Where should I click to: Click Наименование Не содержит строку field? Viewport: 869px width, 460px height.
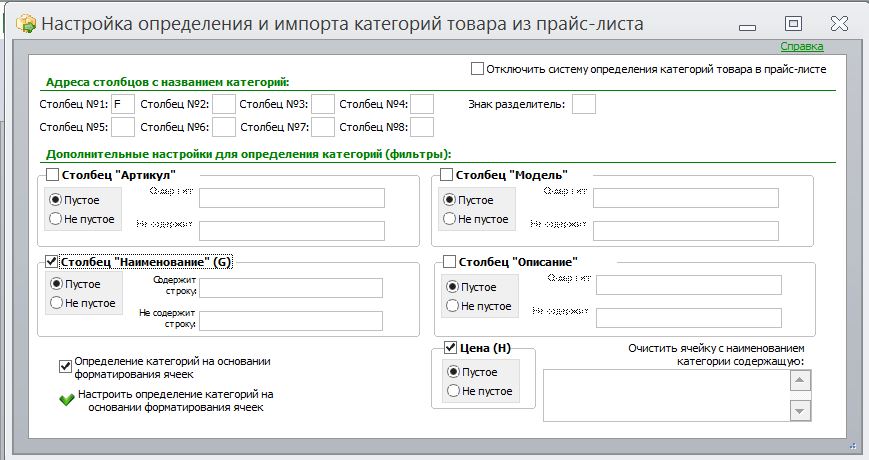[x=291, y=321]
